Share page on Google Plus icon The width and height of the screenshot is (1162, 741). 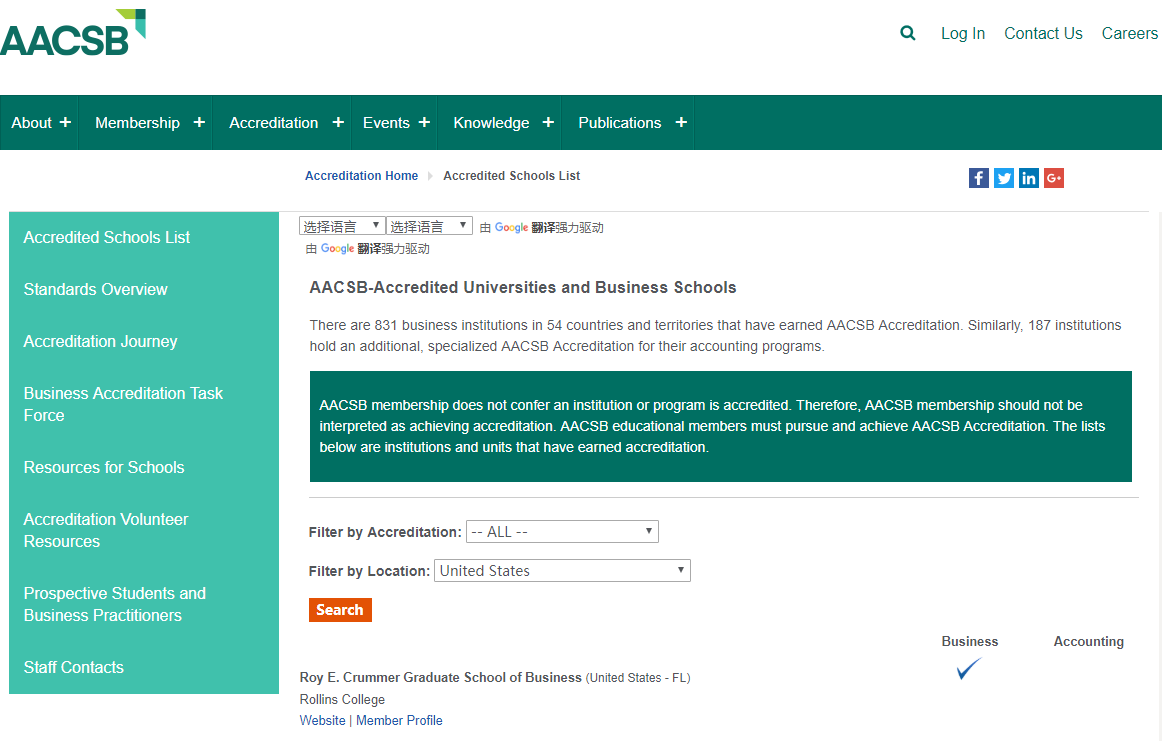pos(1054,178)
